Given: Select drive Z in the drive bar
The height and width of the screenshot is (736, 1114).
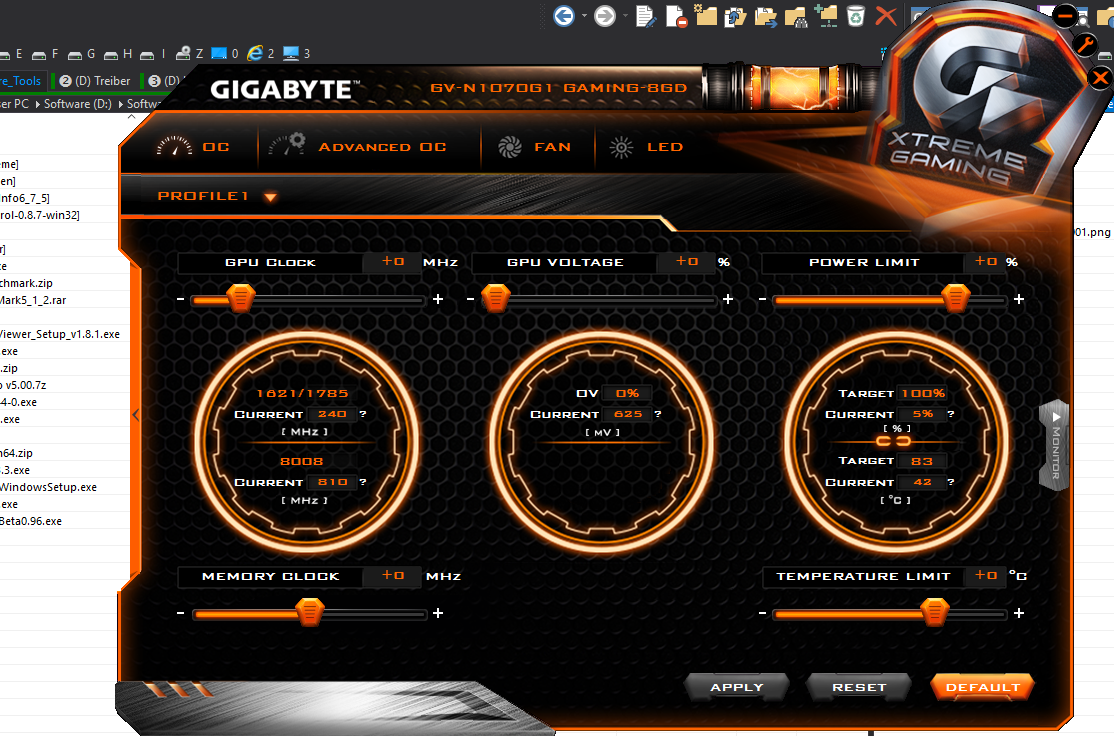Looking at the screenshot, I should point(190,53).
